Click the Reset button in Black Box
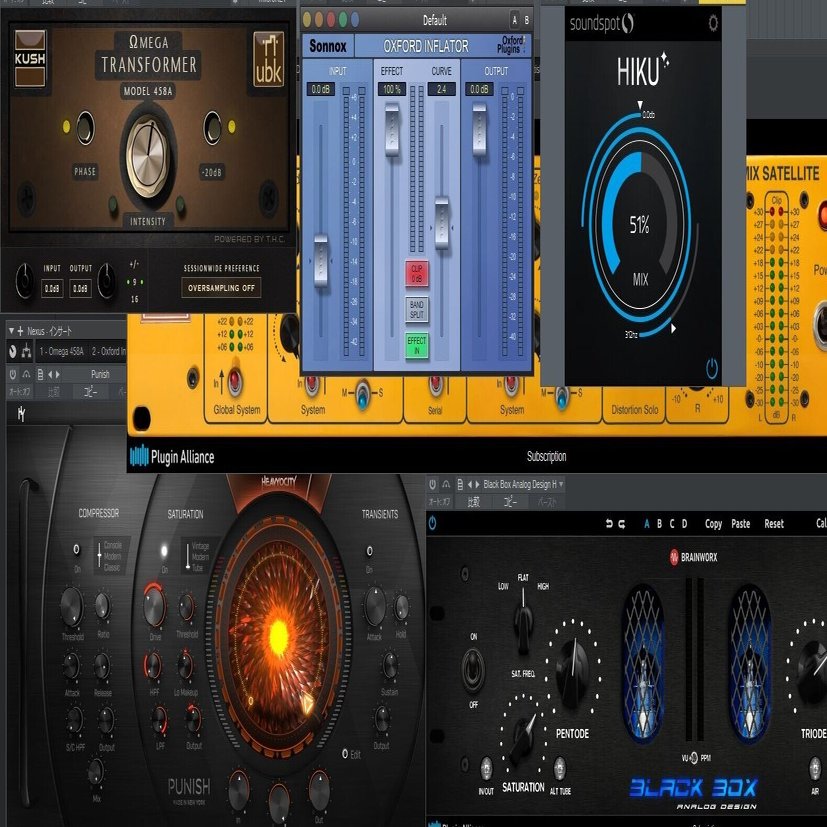Viewport: 827px width, 827px height. 774,524
